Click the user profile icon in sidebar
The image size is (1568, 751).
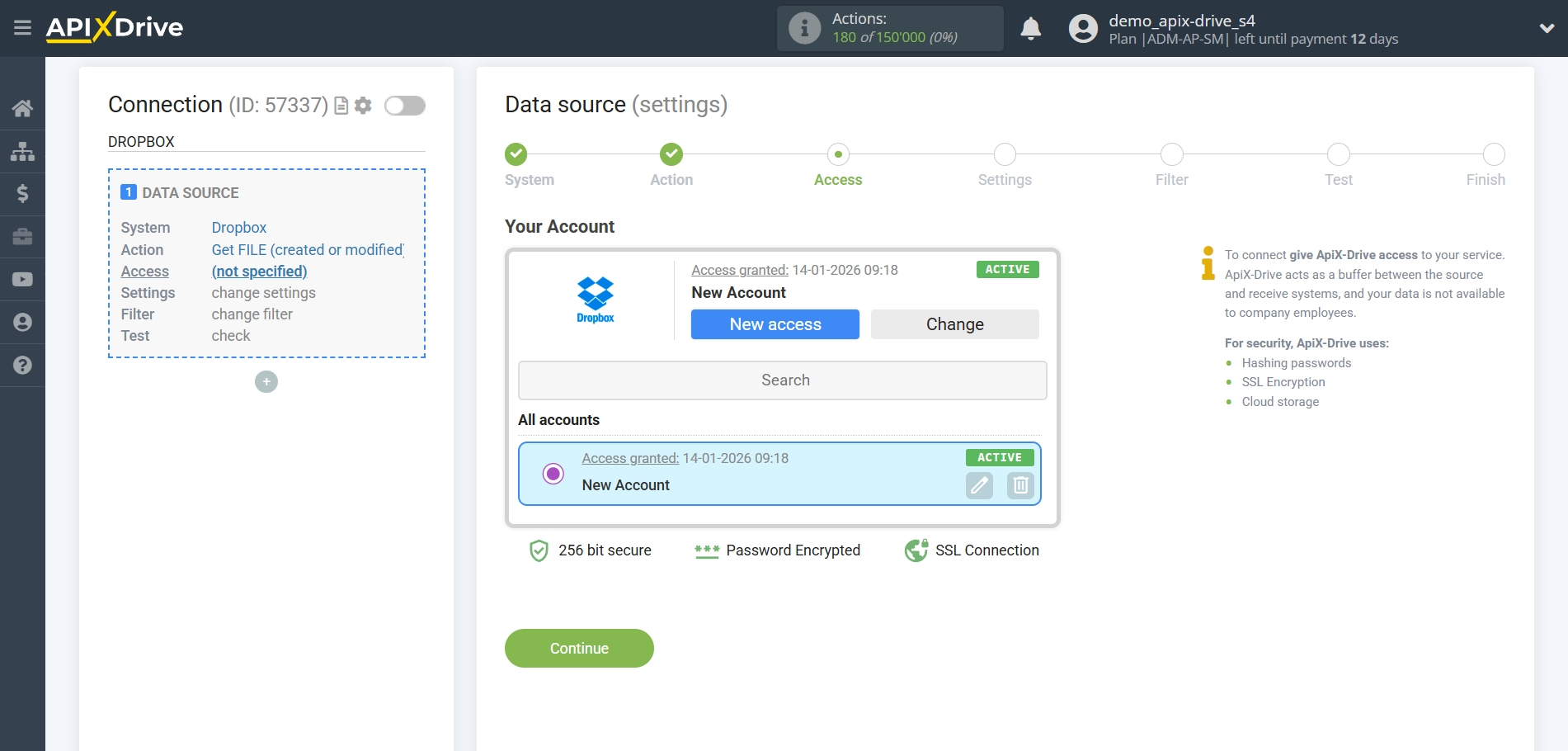point(22,322)
